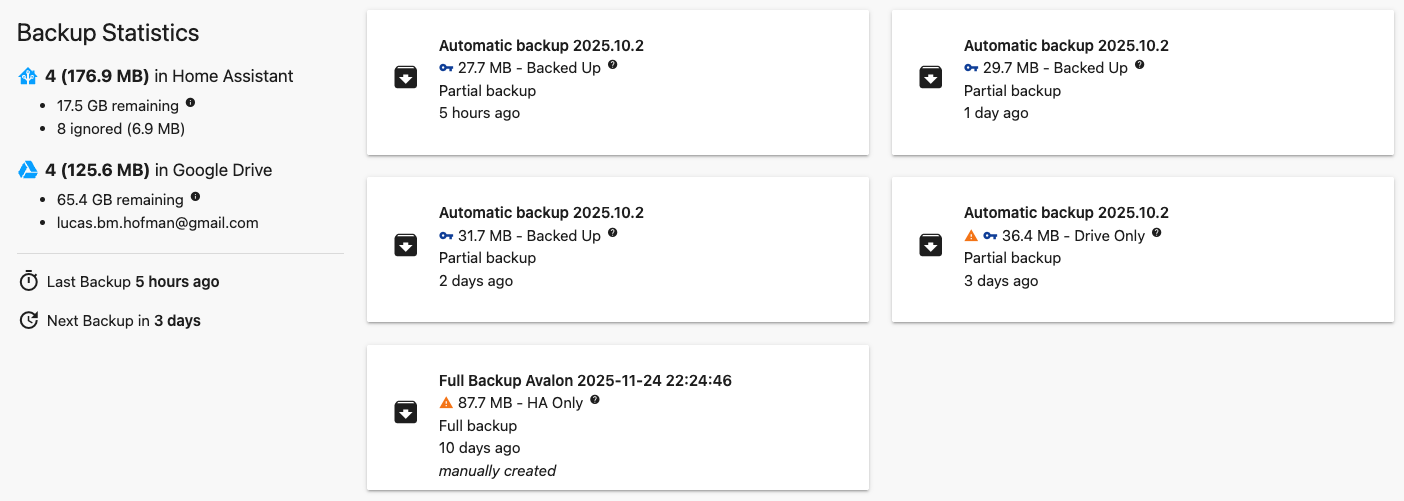Click the Last Backup stopwatch icon
This screenshot has width=1404, height=501.
(28, 282)
